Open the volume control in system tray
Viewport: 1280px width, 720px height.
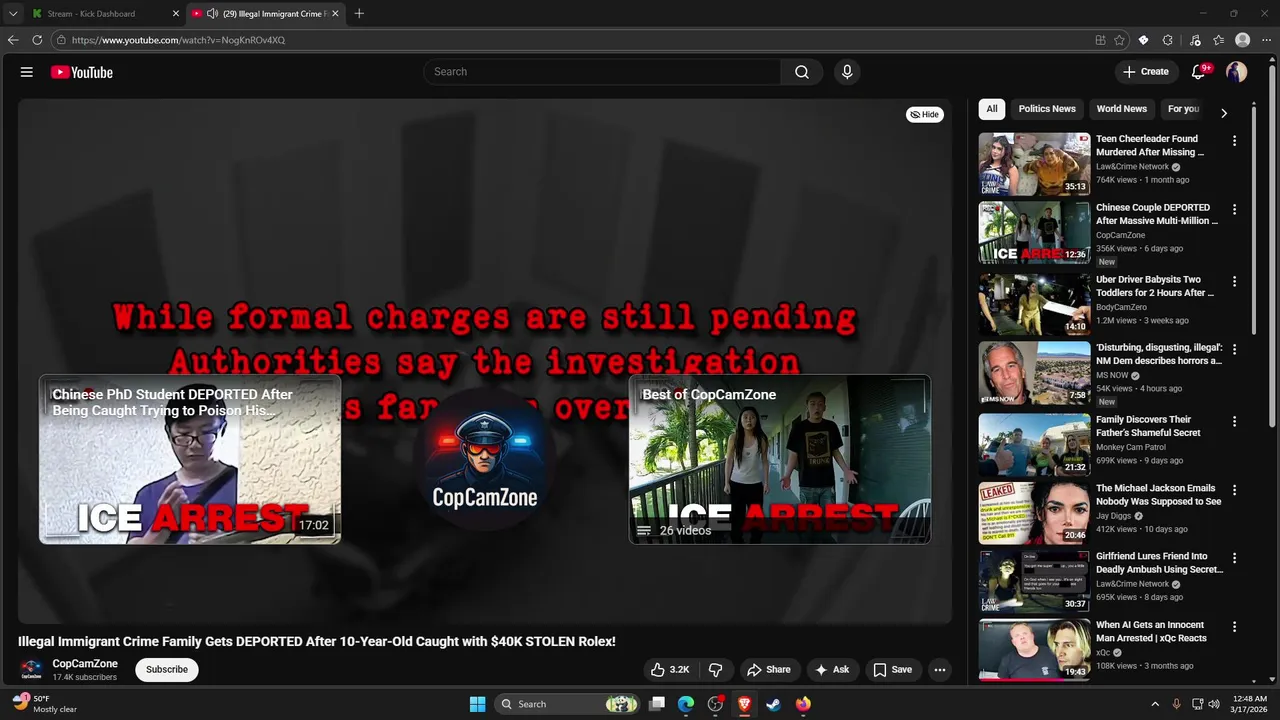point(1214,704)
